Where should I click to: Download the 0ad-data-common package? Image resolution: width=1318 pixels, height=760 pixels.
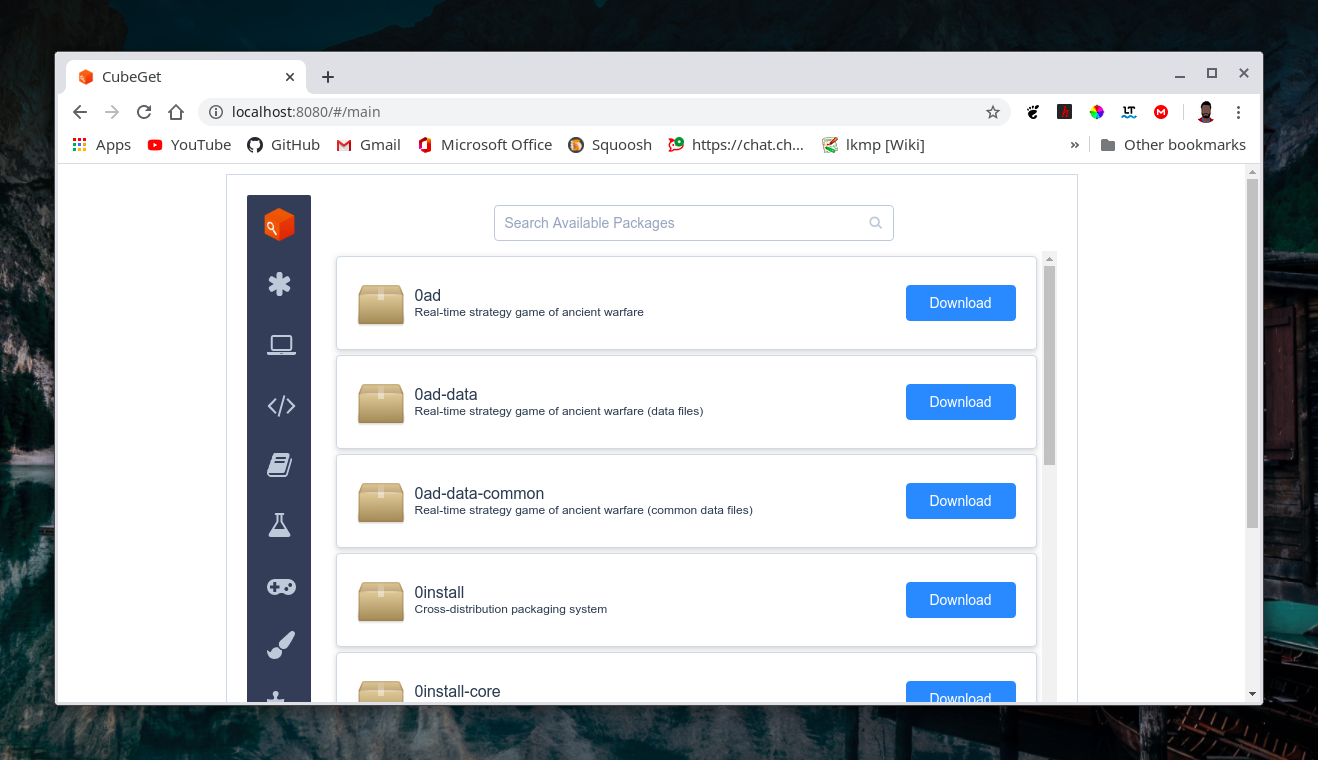[960, 501]
